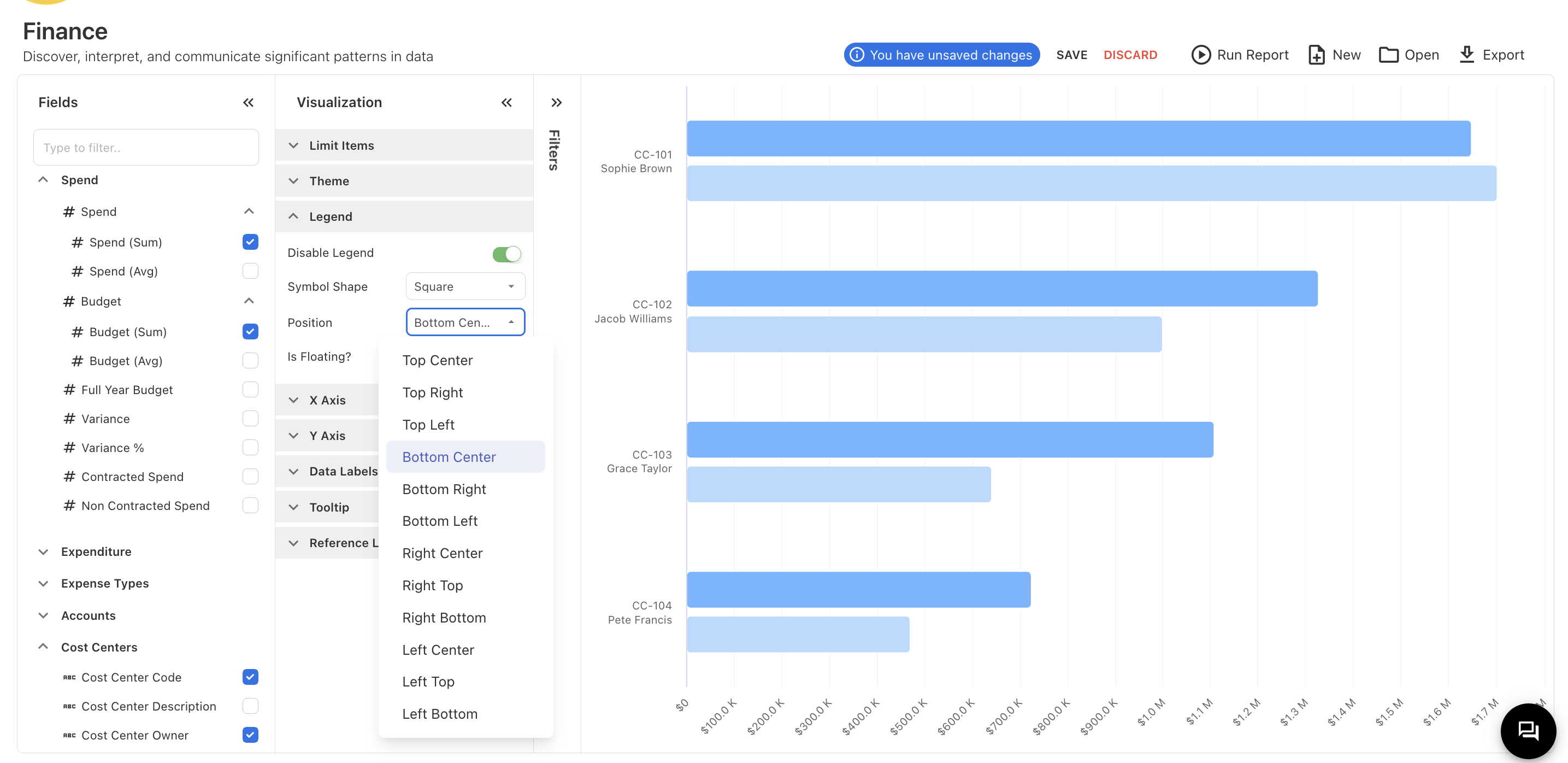Screen dimensions: 1568x763
Task: Click the SAVE button
Action: 1071,55
